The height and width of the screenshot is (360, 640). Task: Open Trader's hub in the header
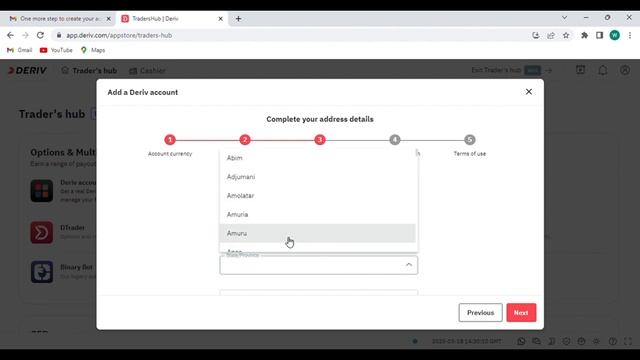point(89,71)
